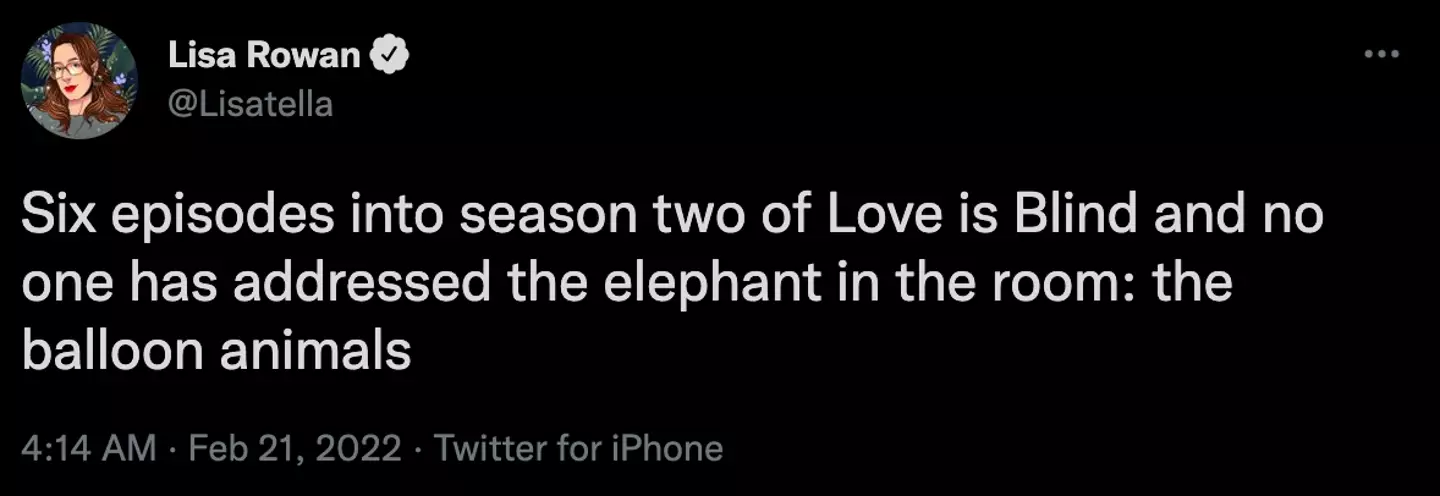Click "balloon animals" on the last line

pos(217,350)
